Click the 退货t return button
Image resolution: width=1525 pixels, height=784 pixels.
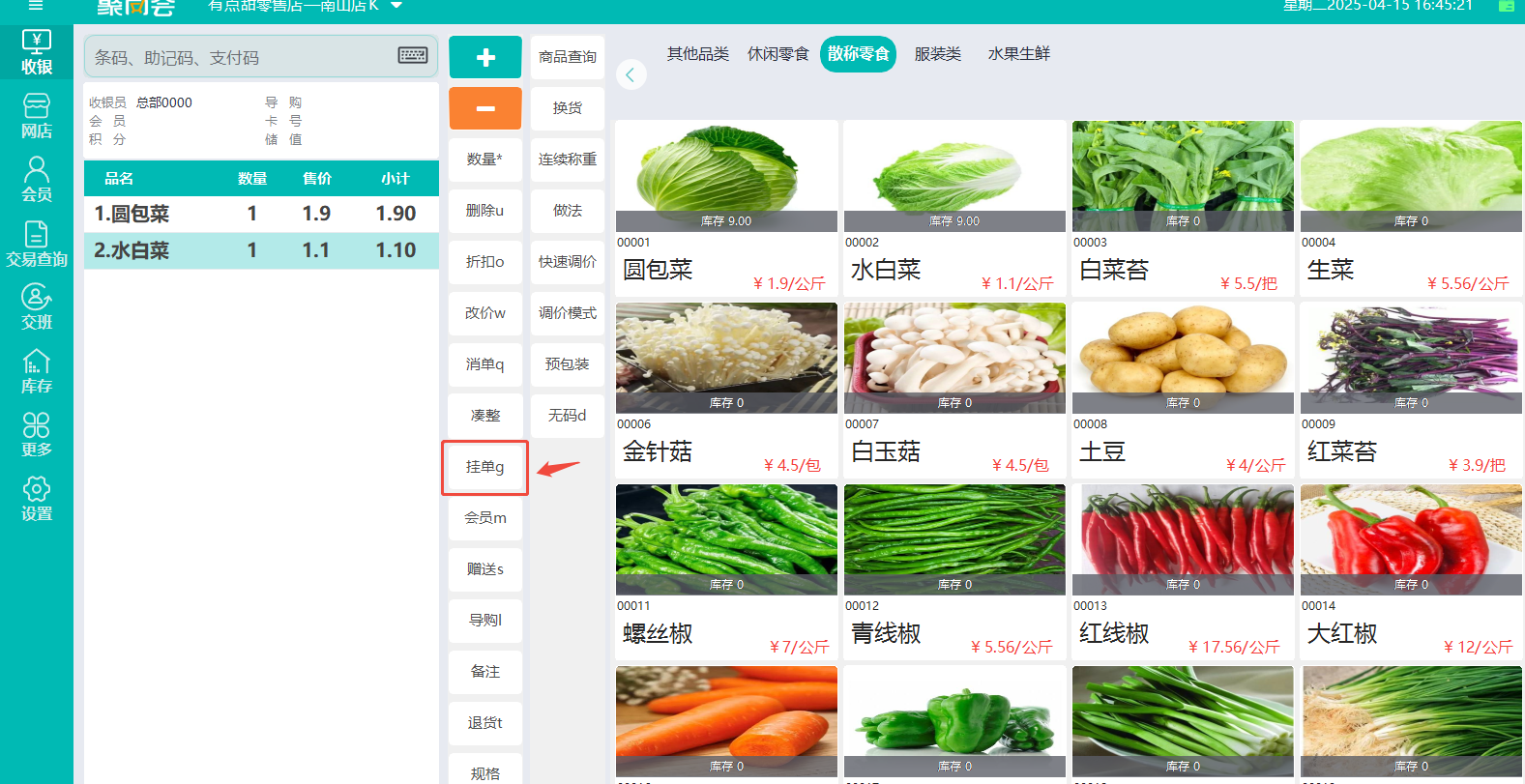tap(485, 723)
